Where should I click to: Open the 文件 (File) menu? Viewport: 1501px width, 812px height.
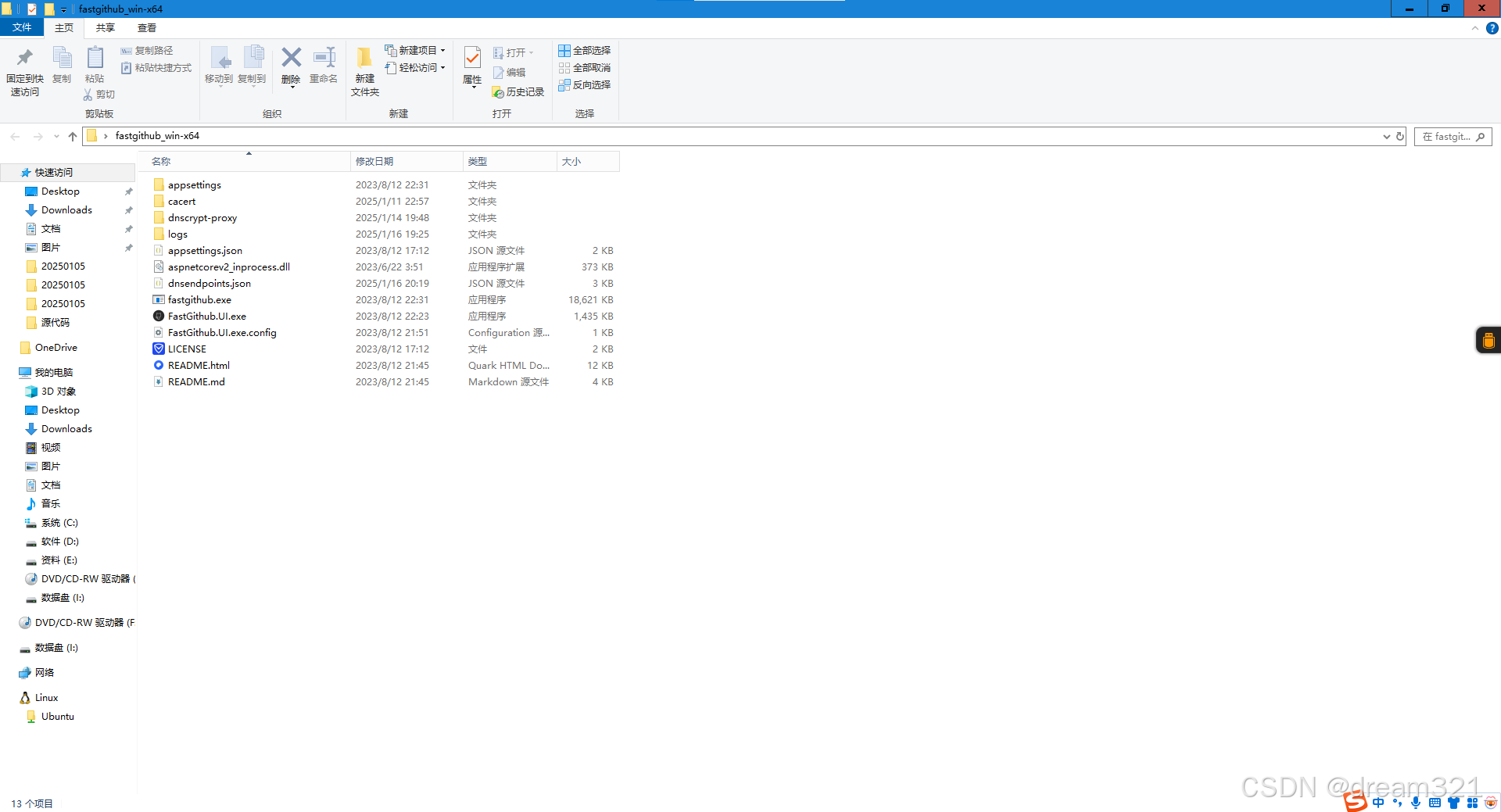point(22,26)
